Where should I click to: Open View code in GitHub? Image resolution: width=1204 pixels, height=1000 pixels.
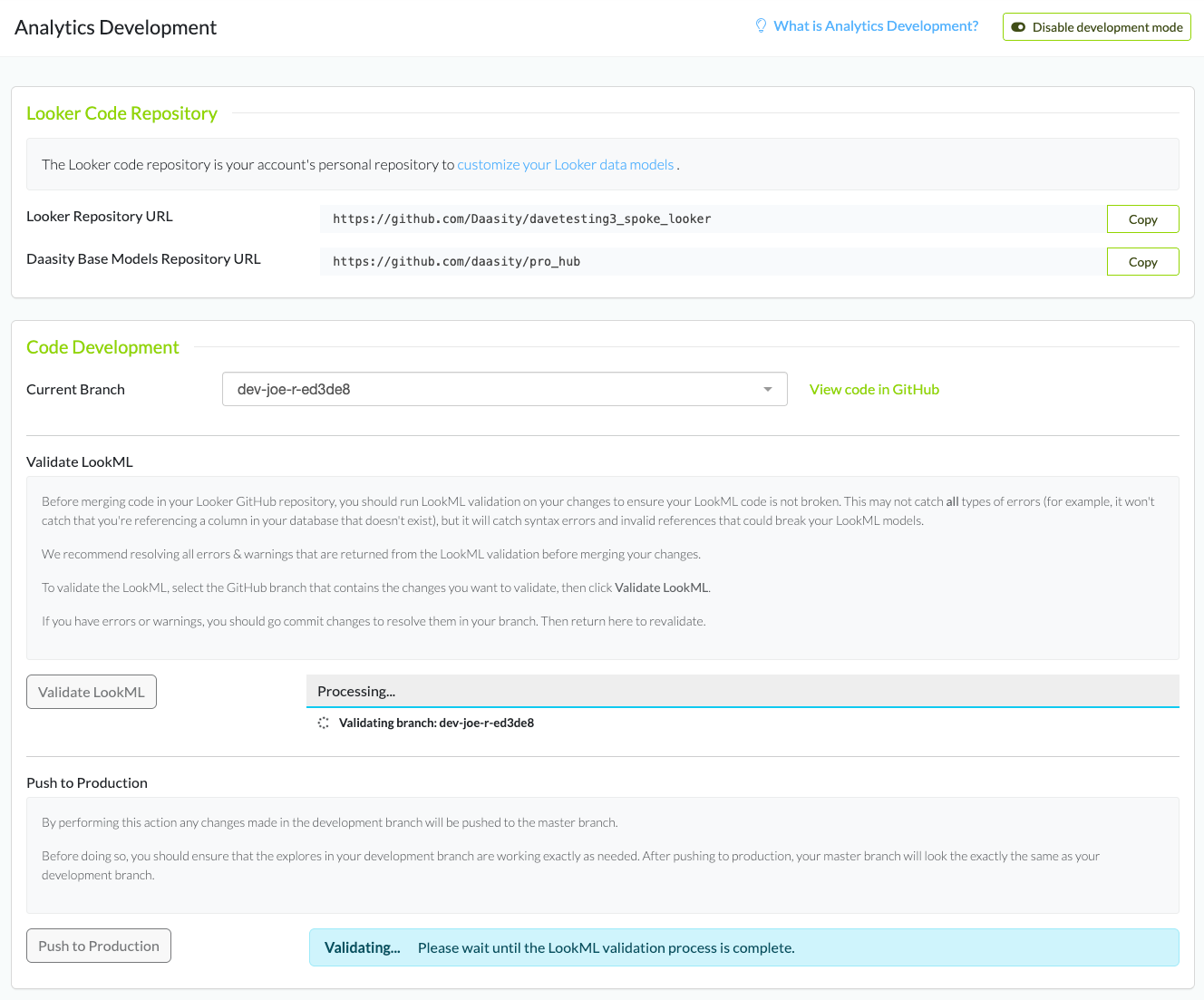[874, 390]
